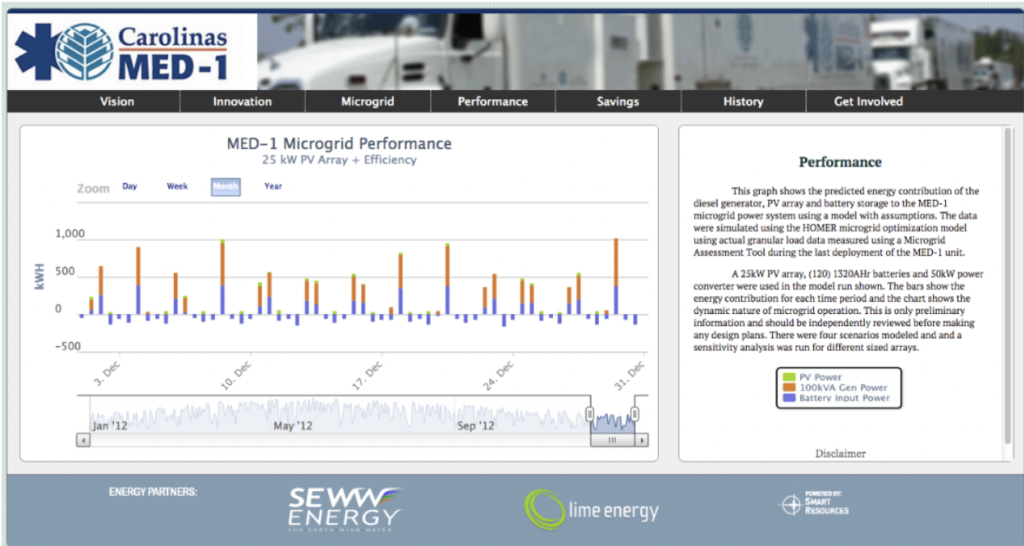Click the navigator scrollbar thumb
This screenshot has width=1024, height=546.
[x=613, y=440]
